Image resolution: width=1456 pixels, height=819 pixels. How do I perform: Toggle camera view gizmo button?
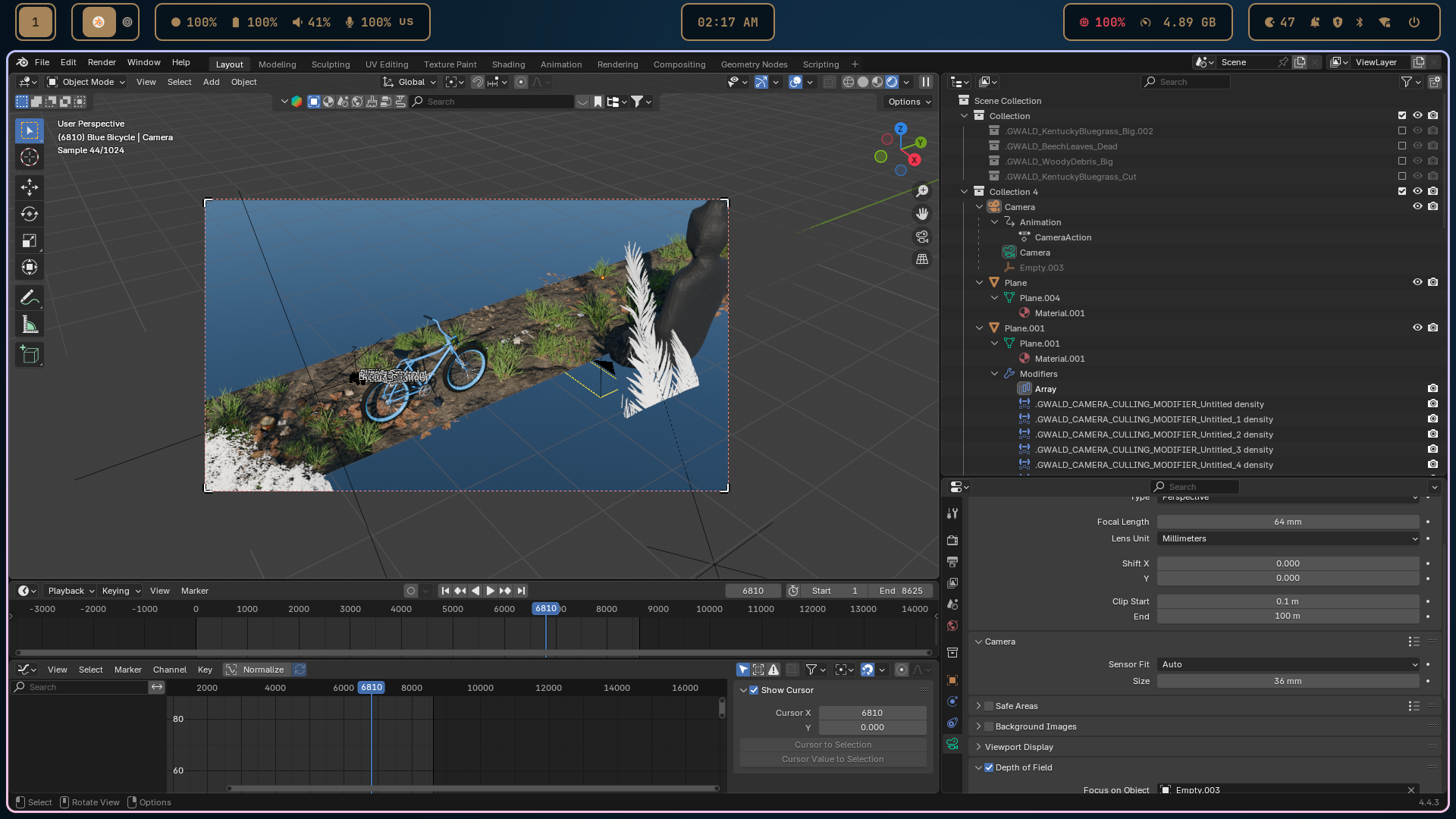(x=922, y=237)
